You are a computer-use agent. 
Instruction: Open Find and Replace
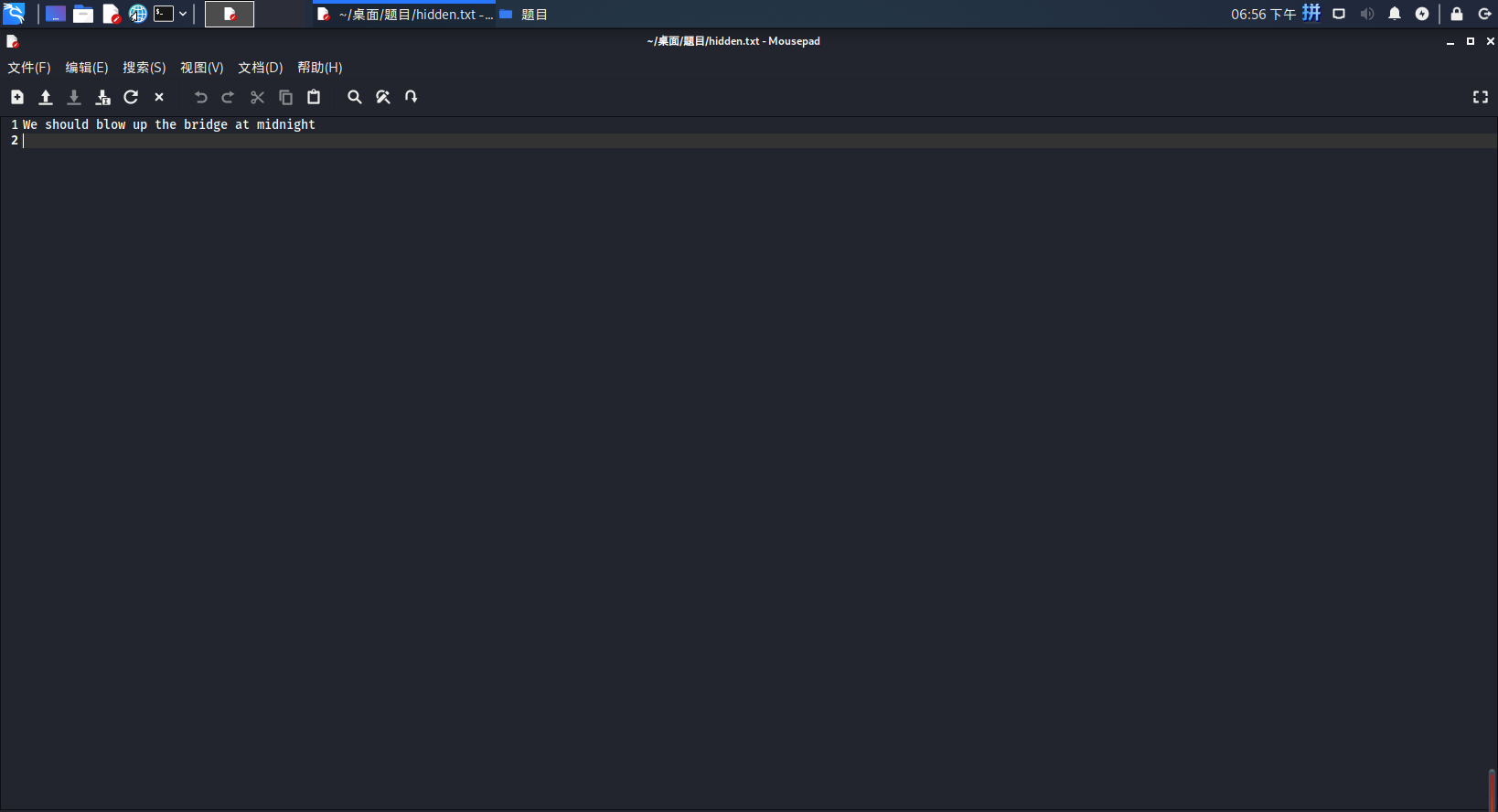click(x=383, y=97)
